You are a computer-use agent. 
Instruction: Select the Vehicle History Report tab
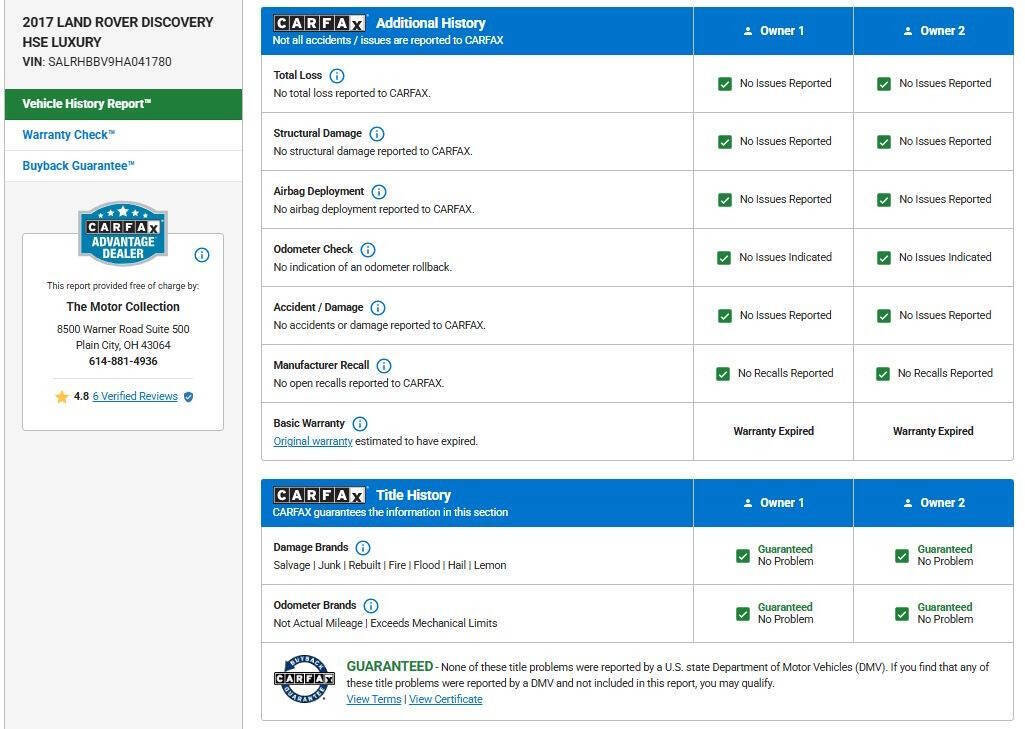[123, 104]
